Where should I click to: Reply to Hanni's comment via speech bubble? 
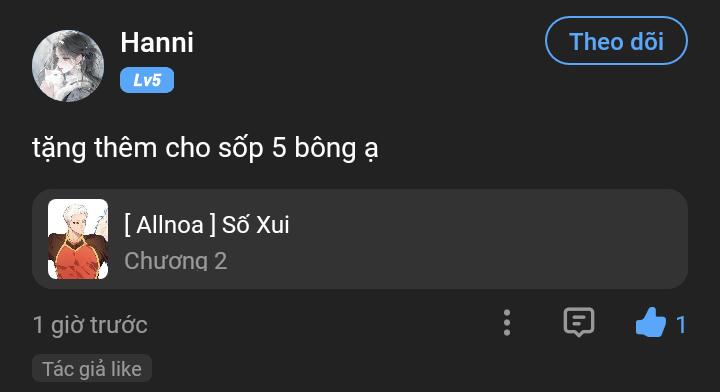(579, 322)
